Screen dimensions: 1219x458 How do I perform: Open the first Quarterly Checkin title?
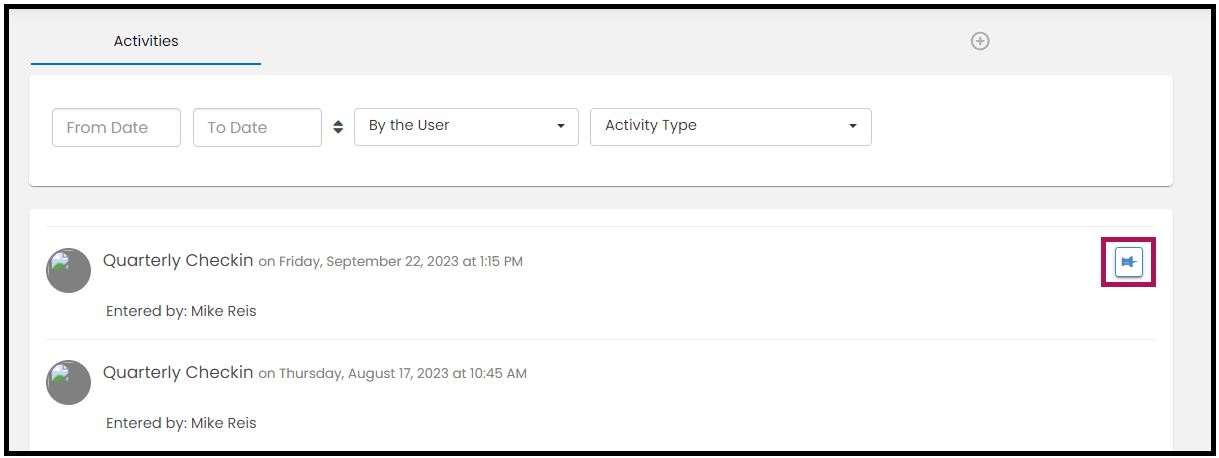click(178, 261)
